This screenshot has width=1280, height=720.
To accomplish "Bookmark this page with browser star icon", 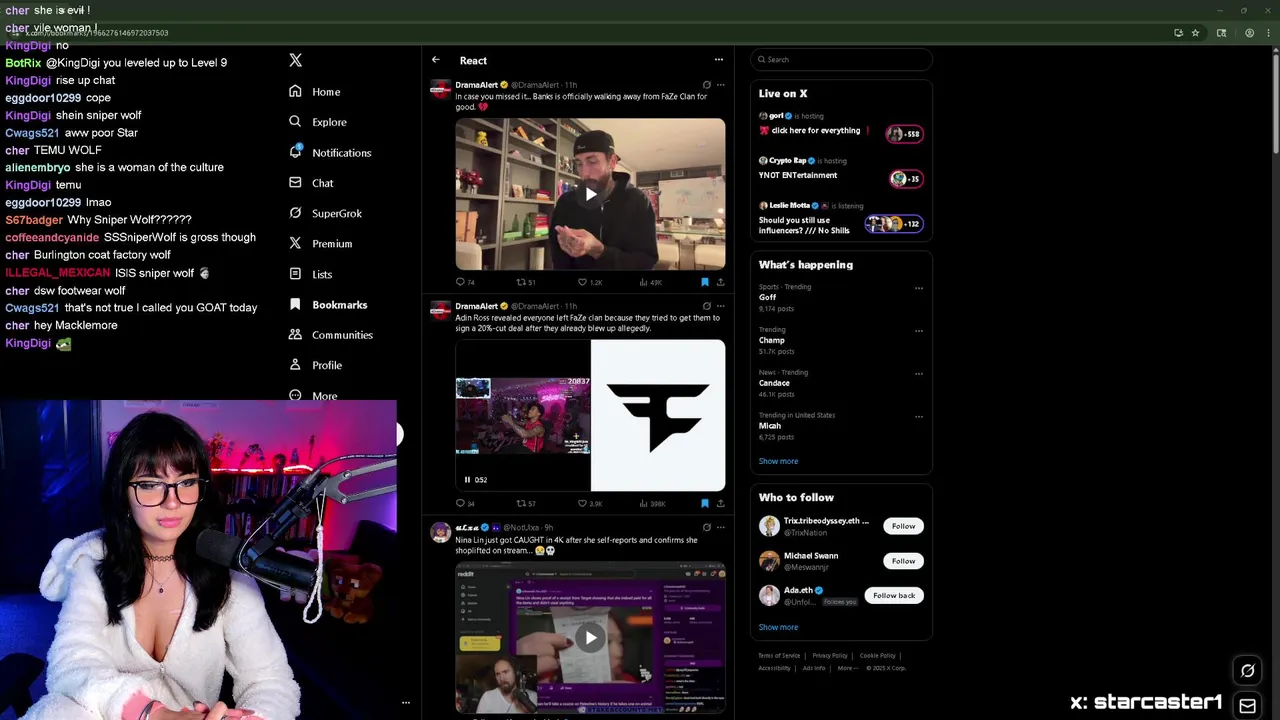I will coord(1195,33).
